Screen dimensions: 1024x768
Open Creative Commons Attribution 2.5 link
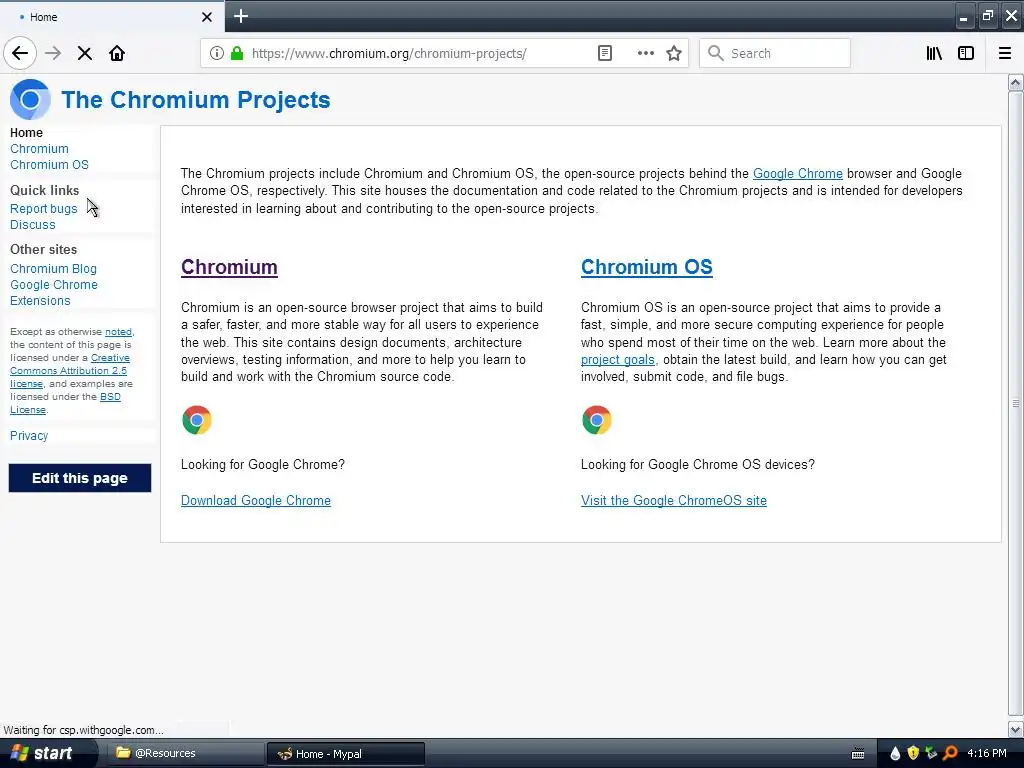[x=70, y=370]
